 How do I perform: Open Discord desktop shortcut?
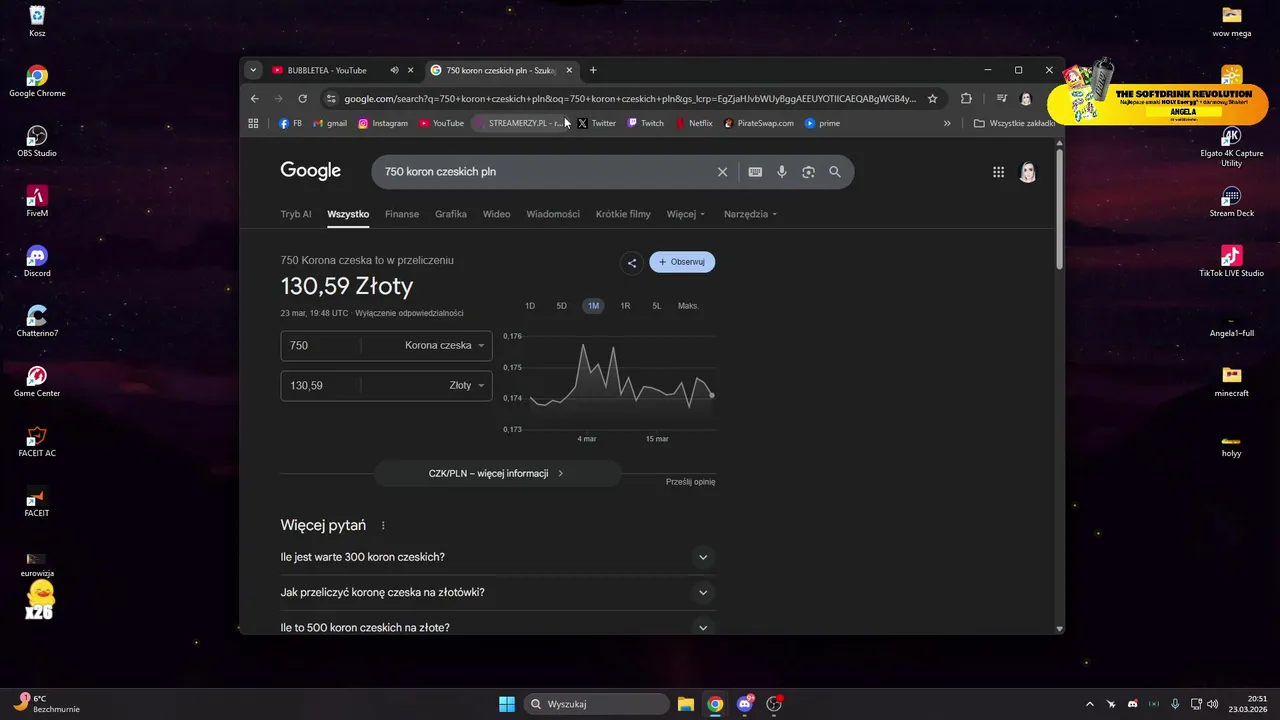[37, 261]
